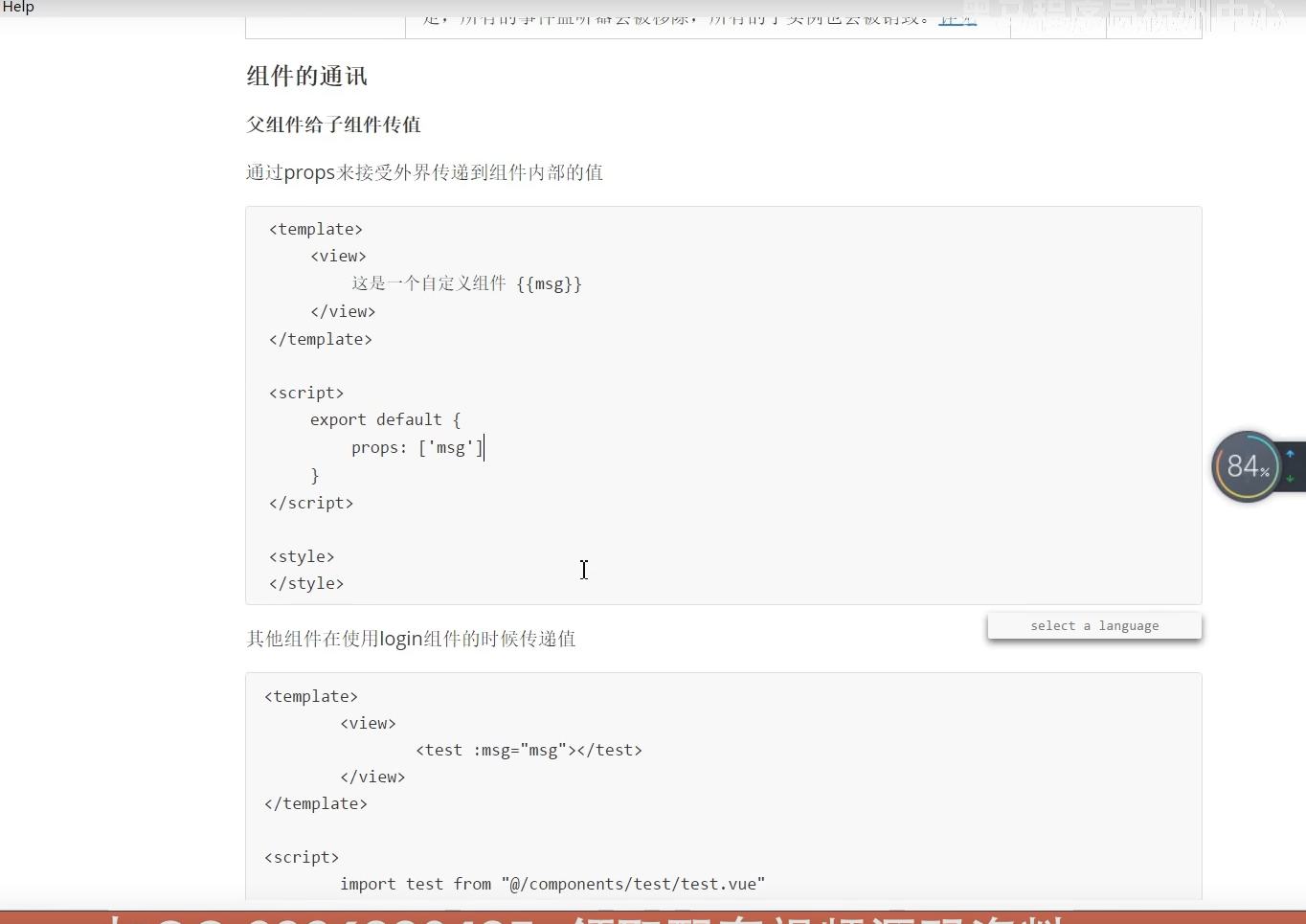Click the green download arrow on the floating widget
The width and height of the screenshot is (1306, 924).
pos(1290,478)
